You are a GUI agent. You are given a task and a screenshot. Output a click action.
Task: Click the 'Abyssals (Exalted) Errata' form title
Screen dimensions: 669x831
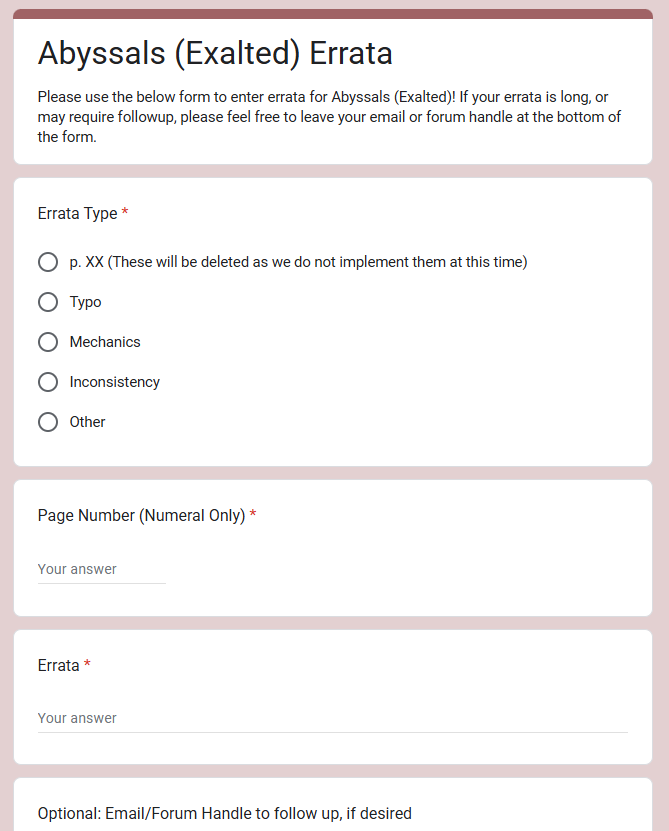[215, 53]
